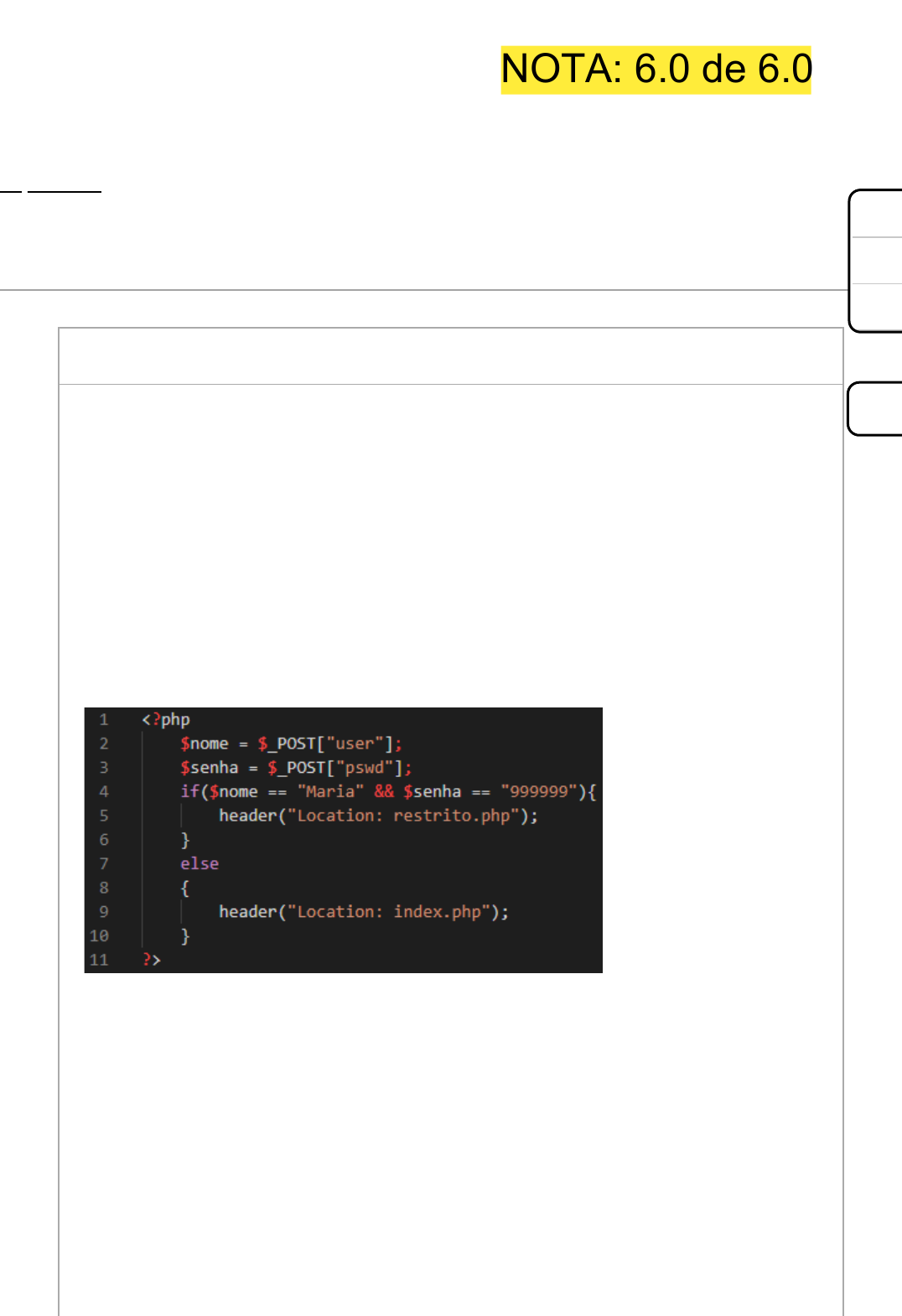
Task: Click the longer underlined segment at top left
Action: point(65,192)
